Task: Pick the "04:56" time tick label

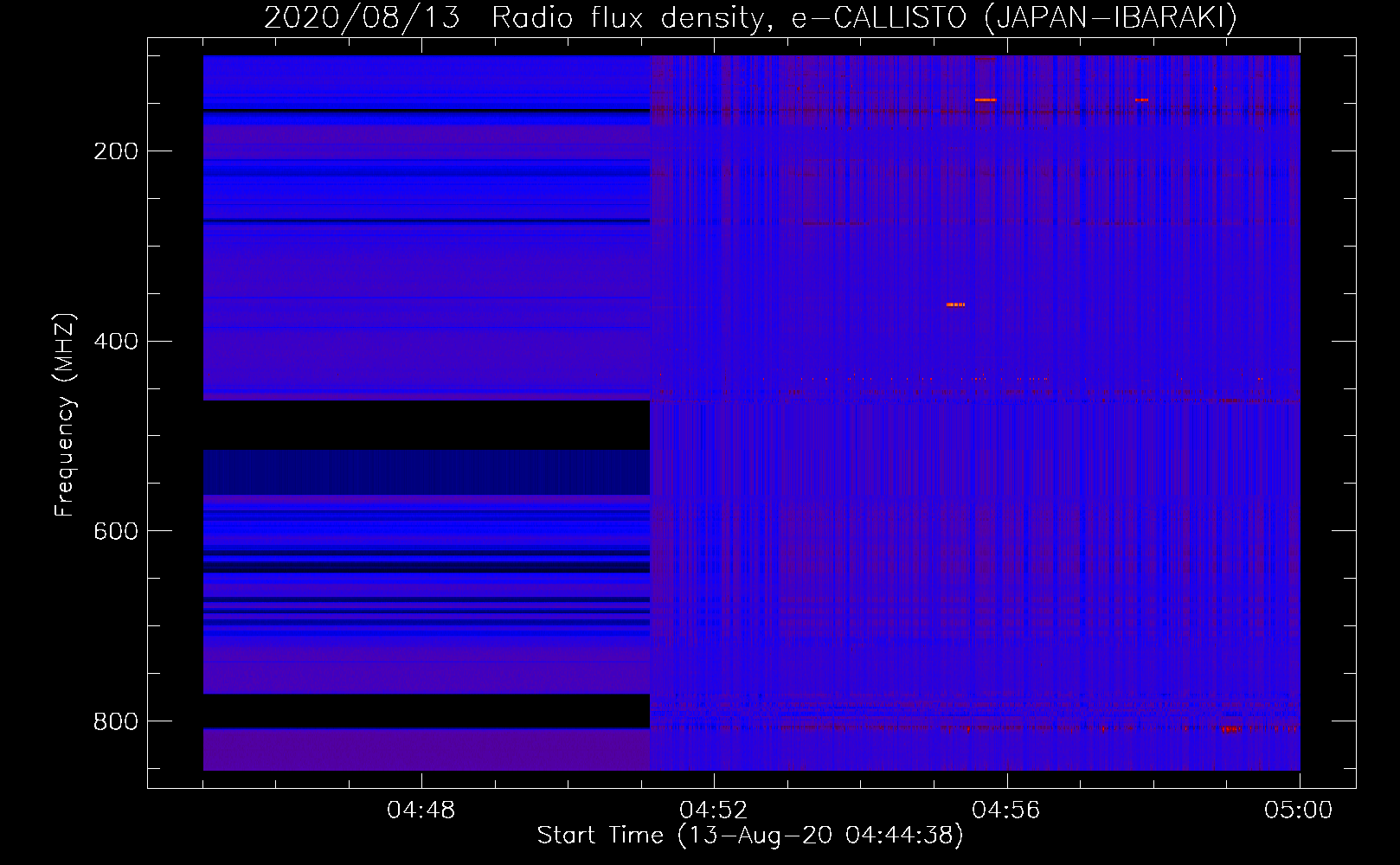Action: (1005, 811)
